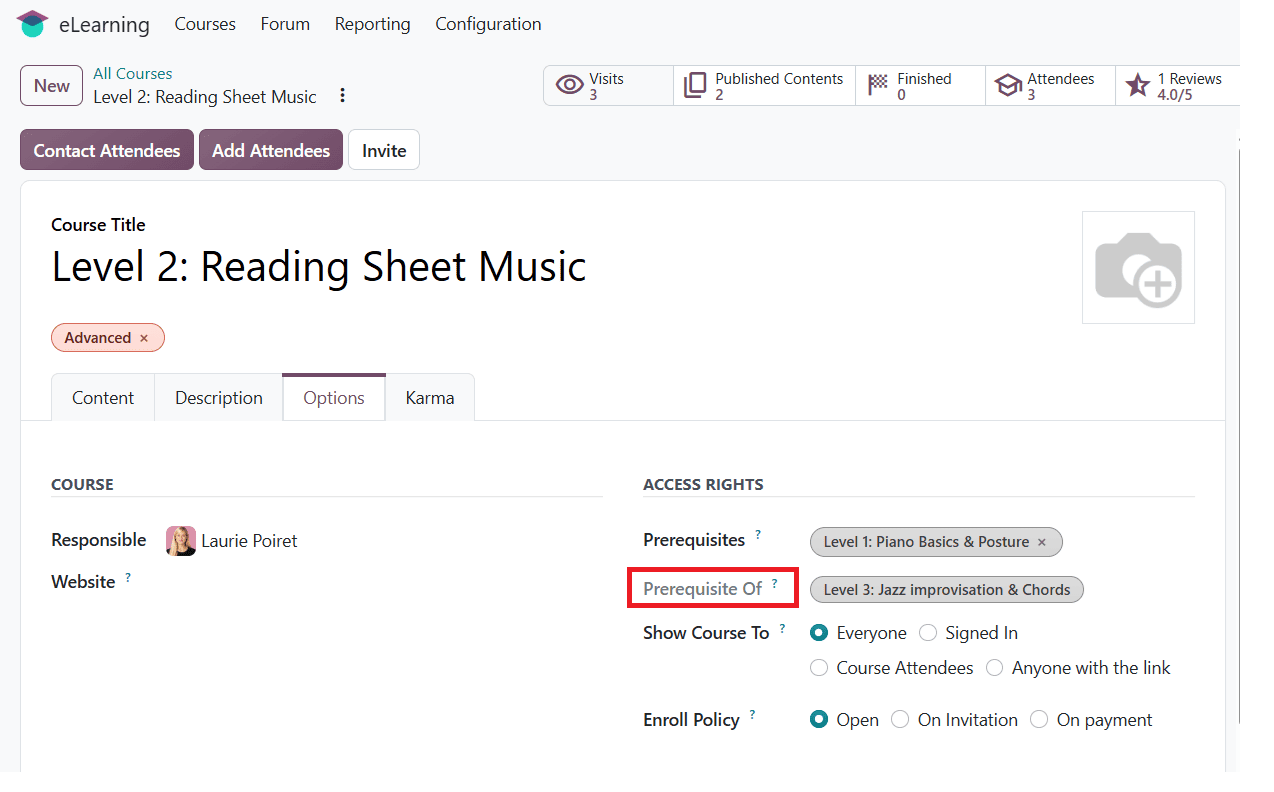Click Contact Attendees button
1274x792 pixels.
pyautogui.click(x=107, y=150)
